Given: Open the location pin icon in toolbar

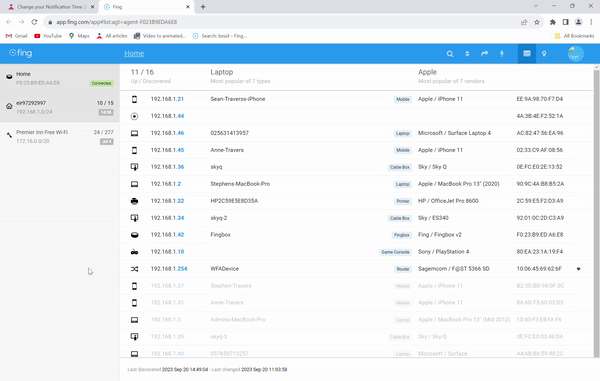Looking at the screenshot, I should [544, 54].
